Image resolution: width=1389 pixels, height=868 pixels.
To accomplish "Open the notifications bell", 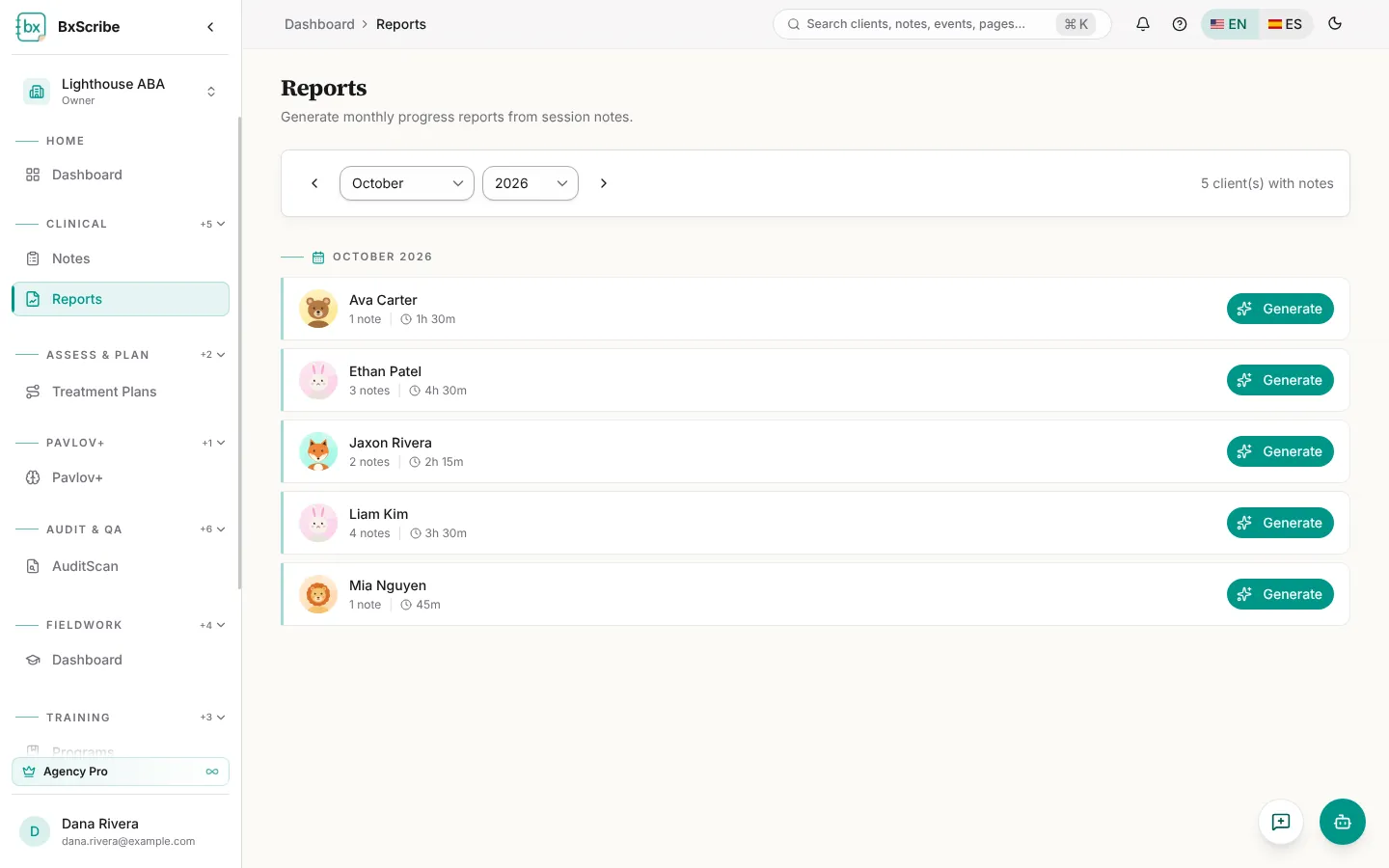I will (1143, 24).
